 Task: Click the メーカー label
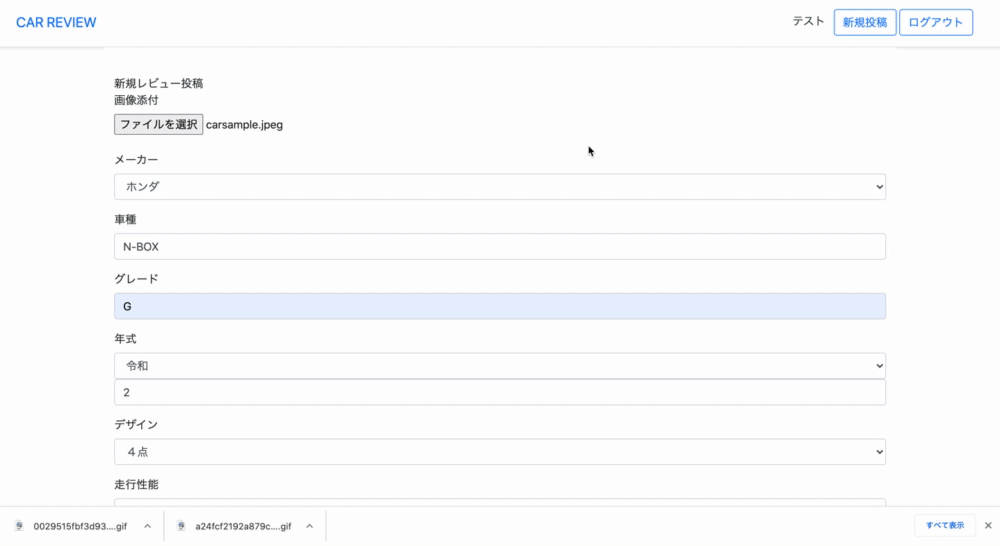pyautogui.click(x=136, y=159)
